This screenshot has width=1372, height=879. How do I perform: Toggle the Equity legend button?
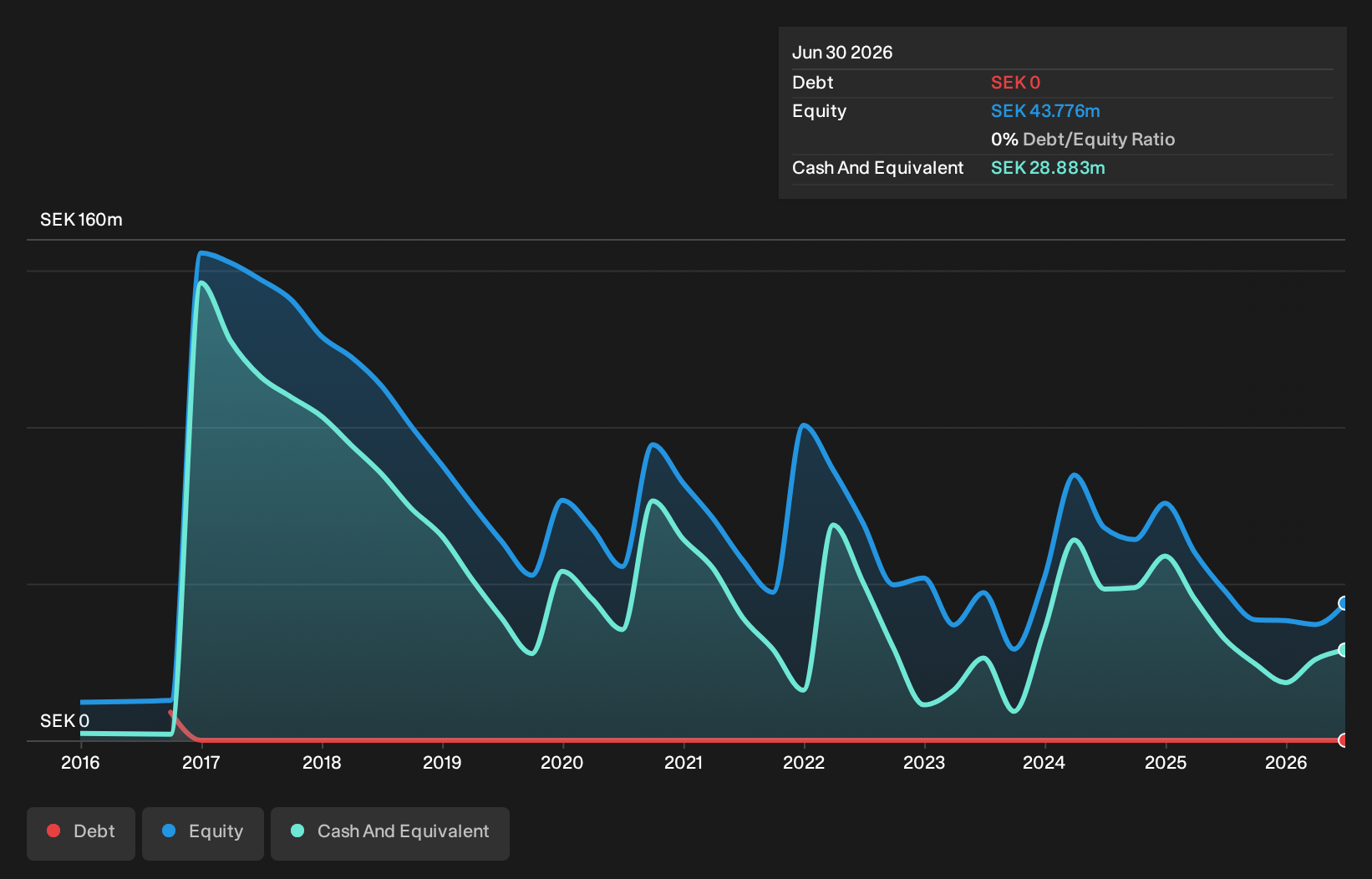click(203, 833)
